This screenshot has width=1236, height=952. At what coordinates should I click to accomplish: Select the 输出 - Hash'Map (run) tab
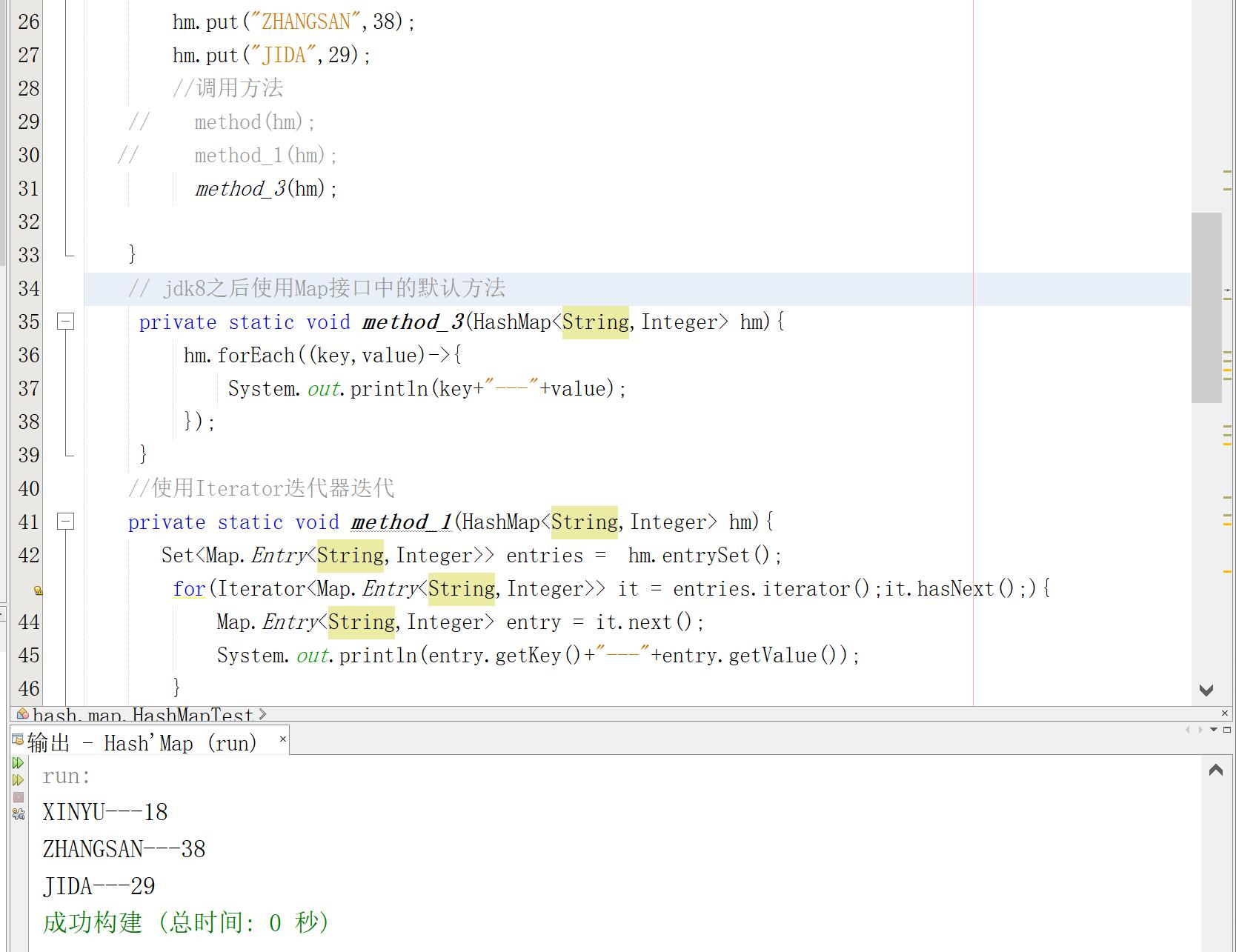[x=149, y=741]
